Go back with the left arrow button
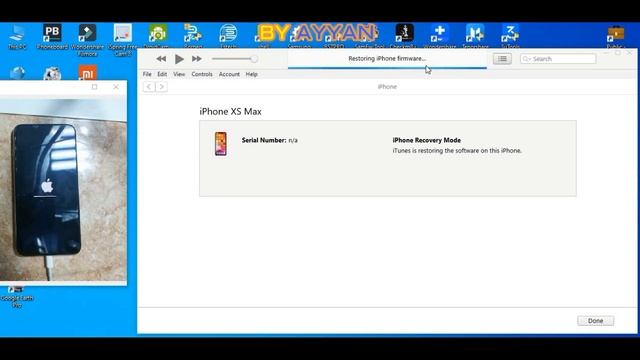The width and height of the screenshot is (640, 360). point(149,87)
